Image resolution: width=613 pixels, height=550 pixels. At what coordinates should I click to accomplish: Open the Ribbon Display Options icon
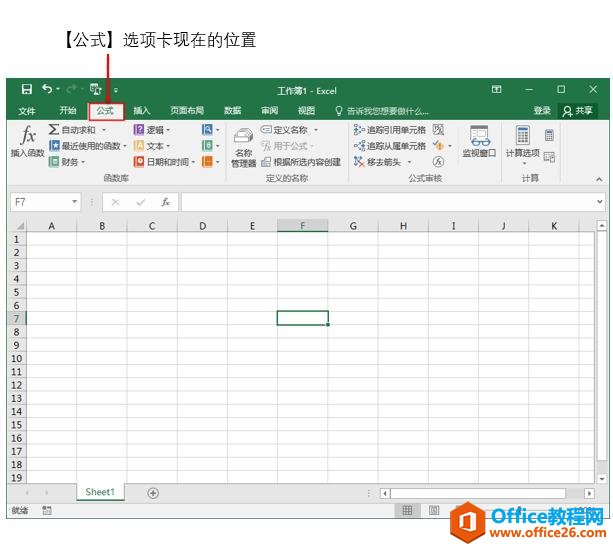(496, 90)
